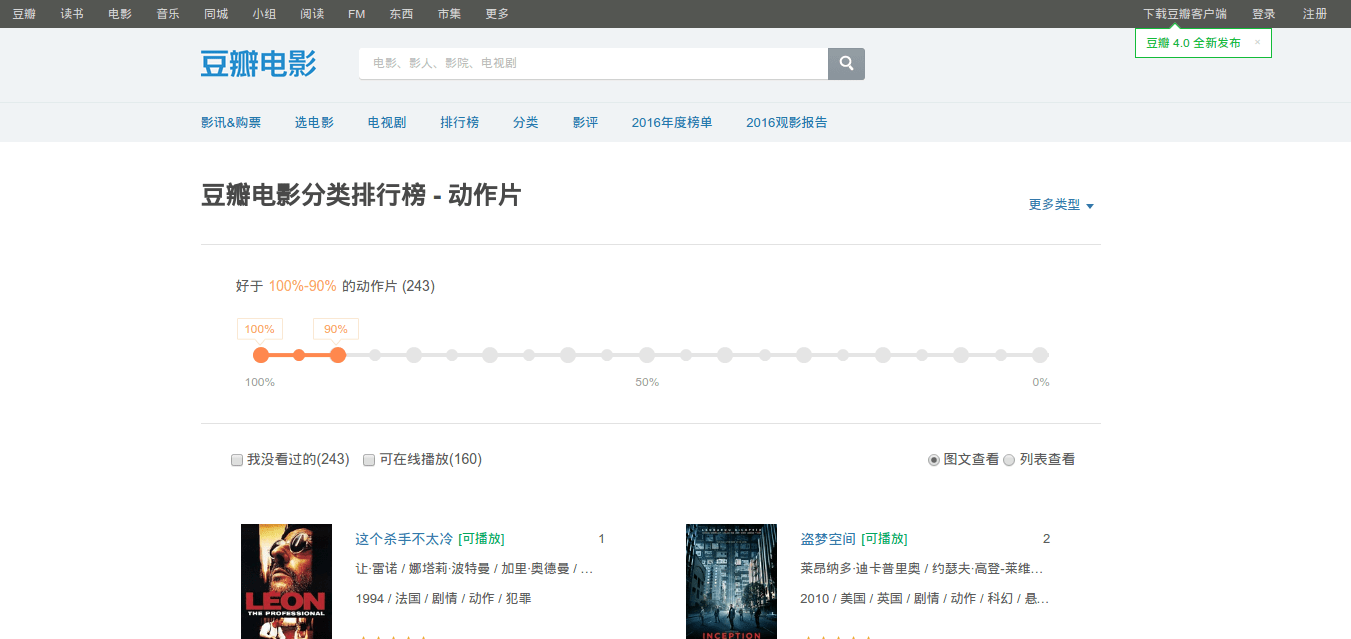Open the 排行榜 navigation tab

pyautogui.click(x=460, y=123)
